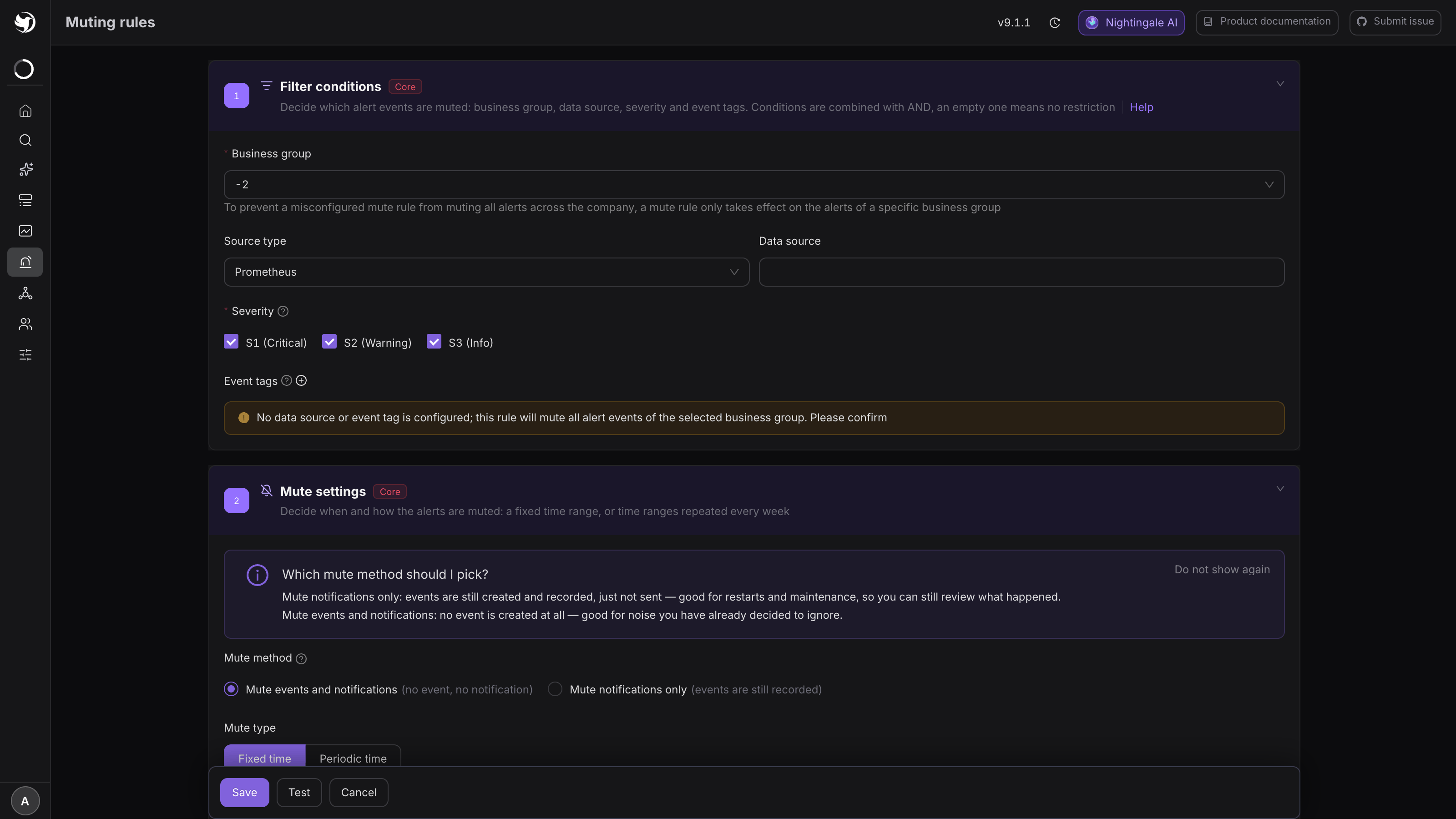Click the Save button
The image size is (1456, 819).
point(244,793)
